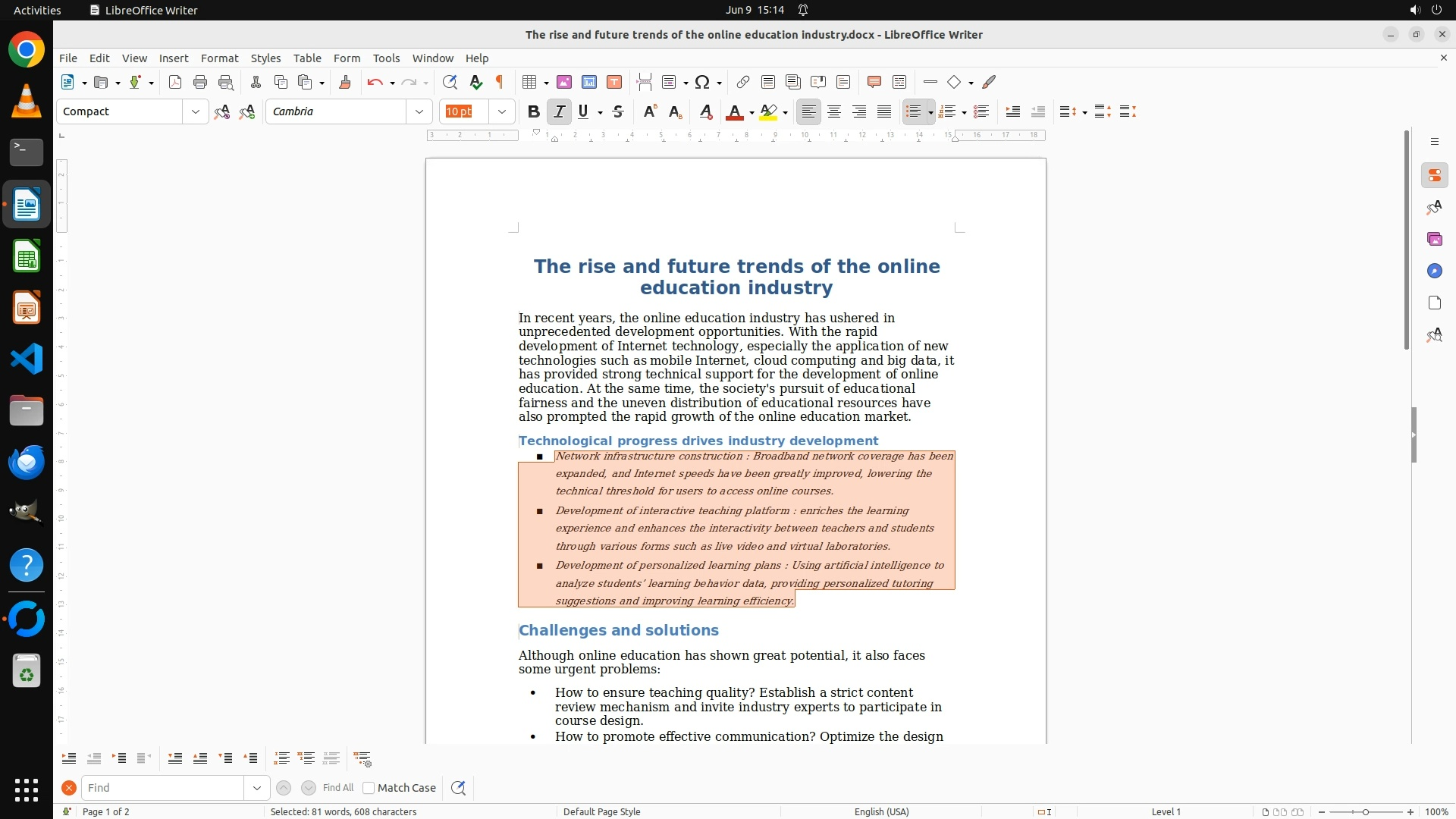The image size is (1456, 819).
Task: Click the Export as PDF icon
Action: coord(175,82)
